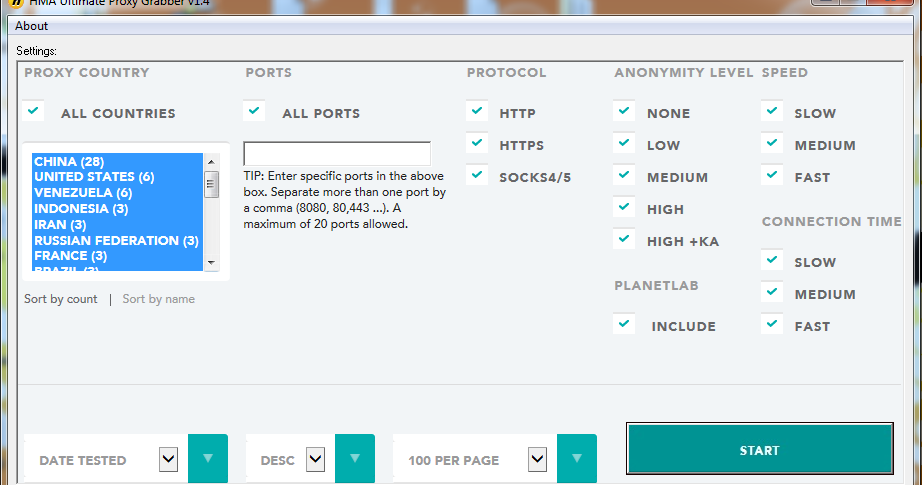Toggle the All Ports checkbox
The height and width of the screenshot is (485, 922).
click(255, 111)
